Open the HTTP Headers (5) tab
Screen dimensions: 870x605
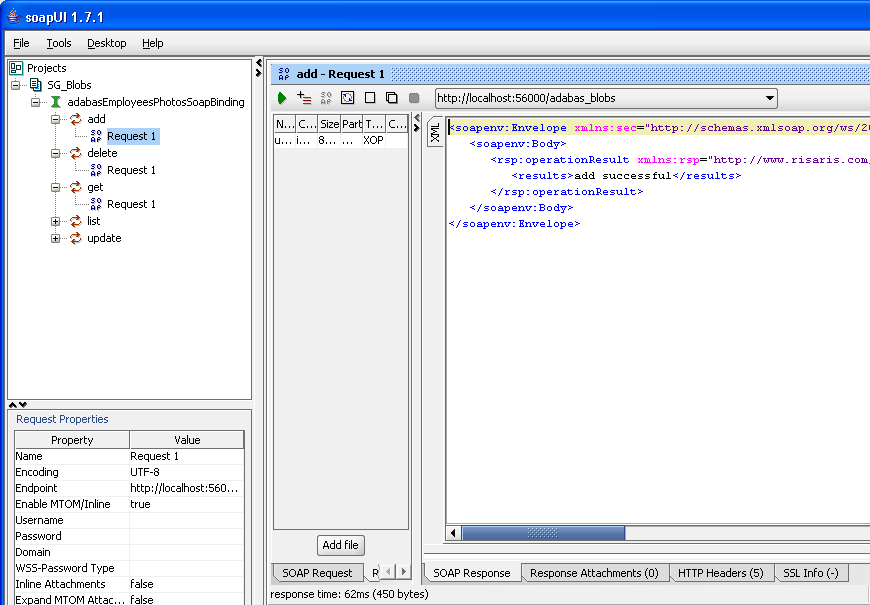coord(721,573)
